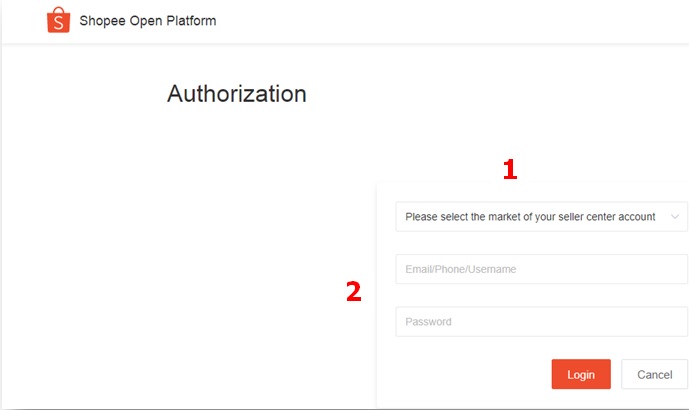Viewport: 689px width, 410px height.
Task: Choose a market from the seller center combo box
Action: point(541,217)
